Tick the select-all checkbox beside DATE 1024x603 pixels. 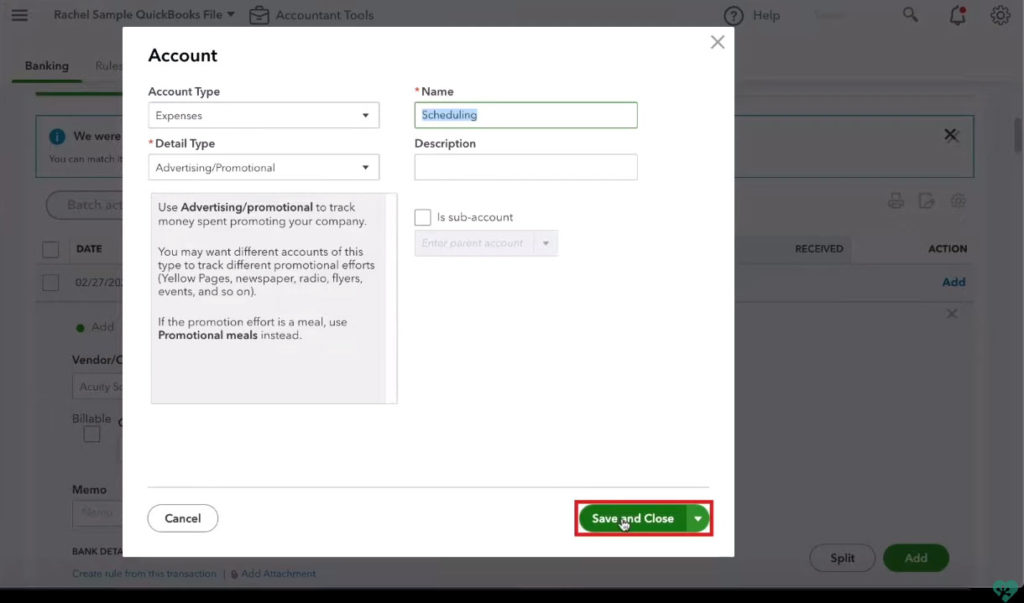point(50,249)
